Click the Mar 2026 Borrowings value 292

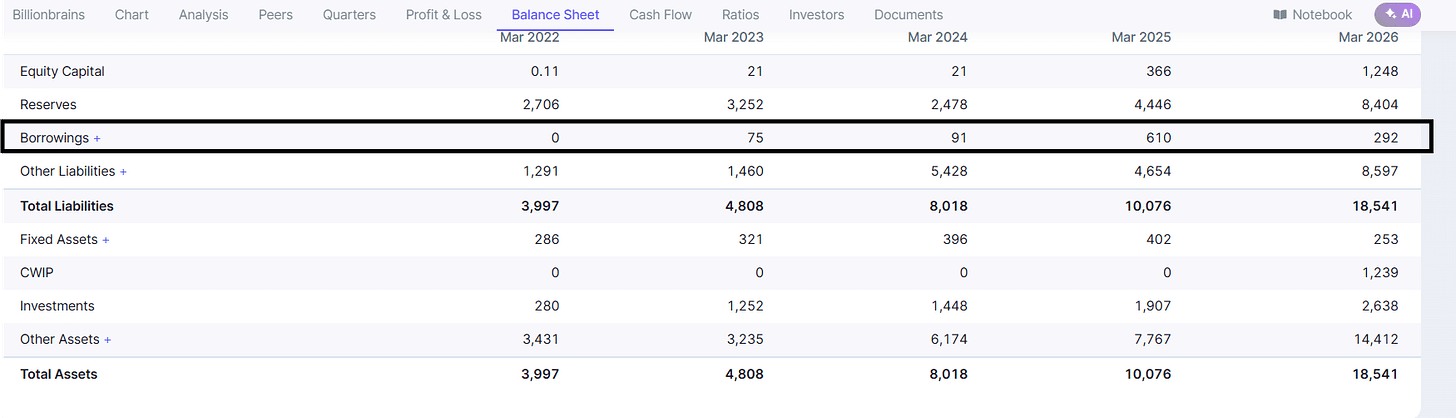pos(1385,138)
